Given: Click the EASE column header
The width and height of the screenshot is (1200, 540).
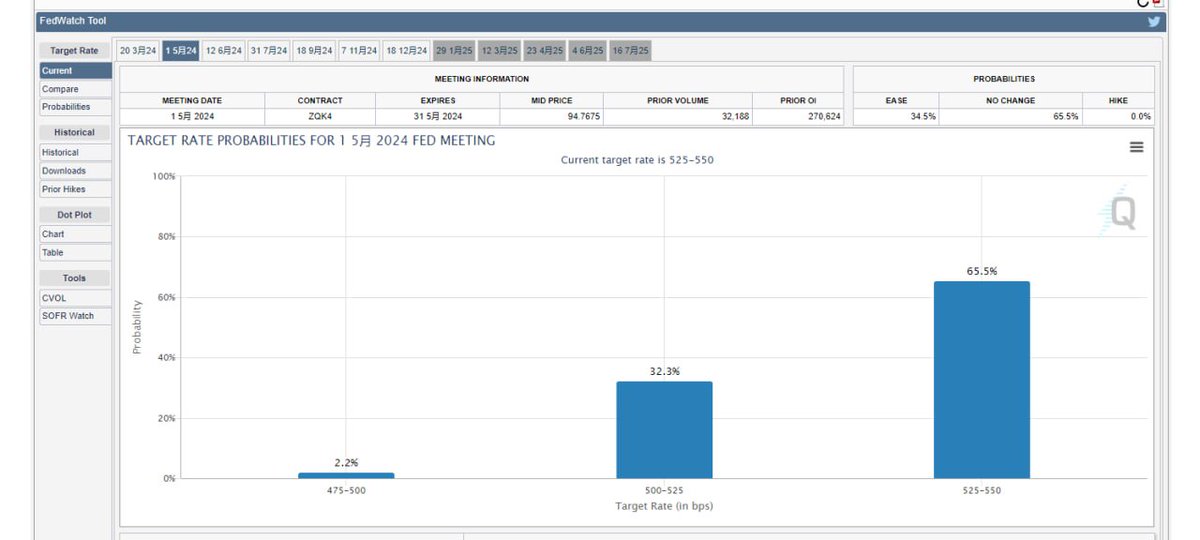Looking at the screenshot, I should pos(897,101).
